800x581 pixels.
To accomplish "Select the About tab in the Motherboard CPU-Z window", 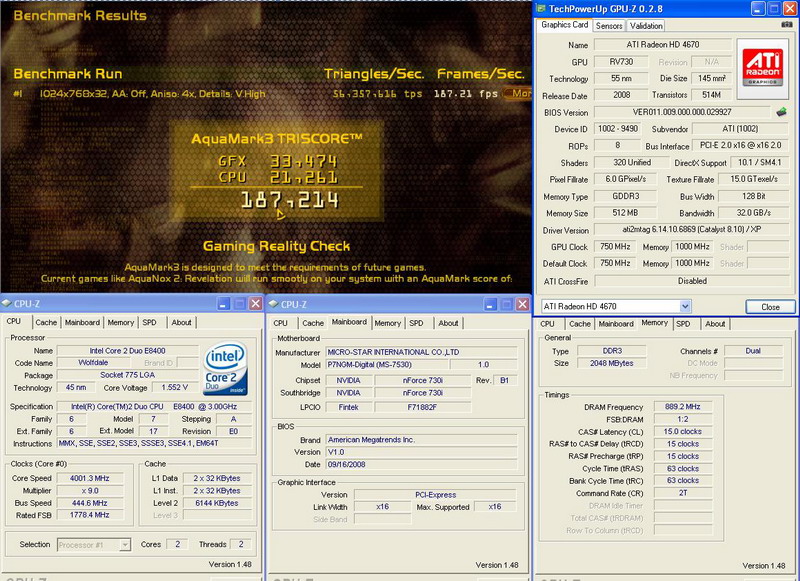I will pyautogui.click(x=448, y=323).
